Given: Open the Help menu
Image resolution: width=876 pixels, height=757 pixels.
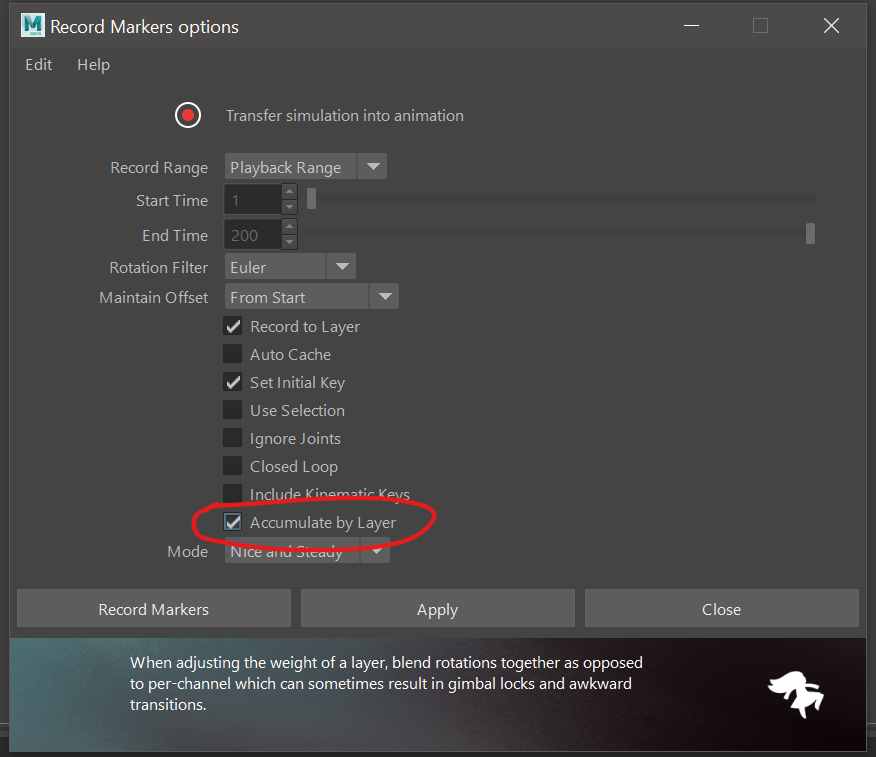Looking at the screenshot, I should [93, 65].
